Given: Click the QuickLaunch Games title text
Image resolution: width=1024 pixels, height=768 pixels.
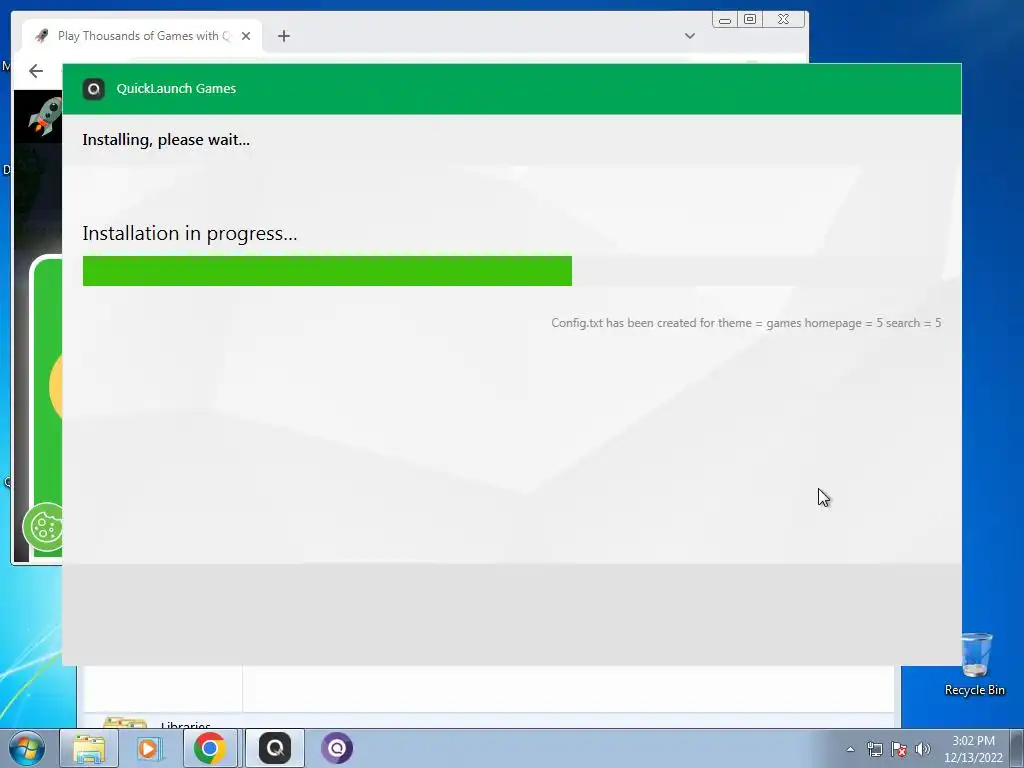Looking at the screenshot, I should [176, 89].
